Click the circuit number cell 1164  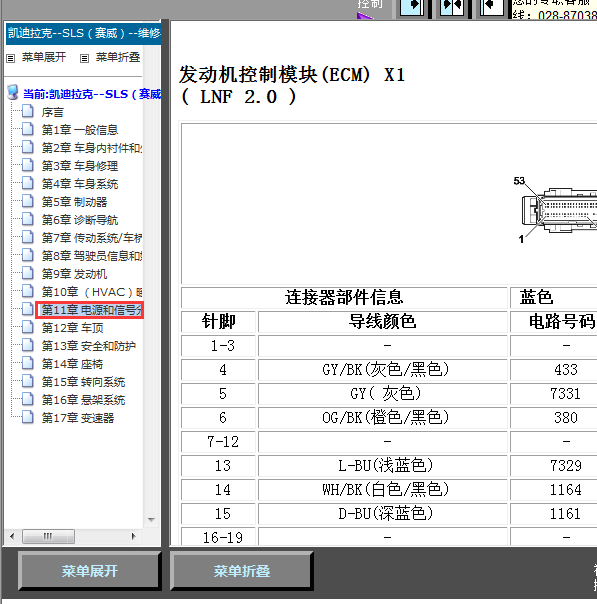coord(555,490)
